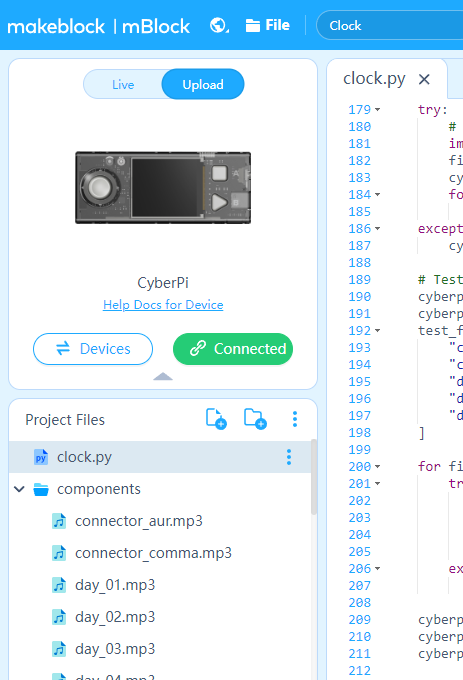
Task: Click the day_01.mp3 audio icon
Action: tap(59, 585)
